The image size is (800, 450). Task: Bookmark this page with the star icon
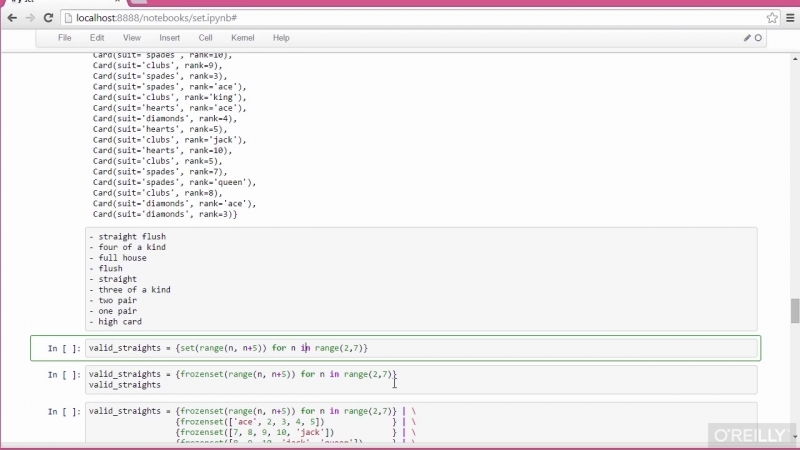(772, 18)
